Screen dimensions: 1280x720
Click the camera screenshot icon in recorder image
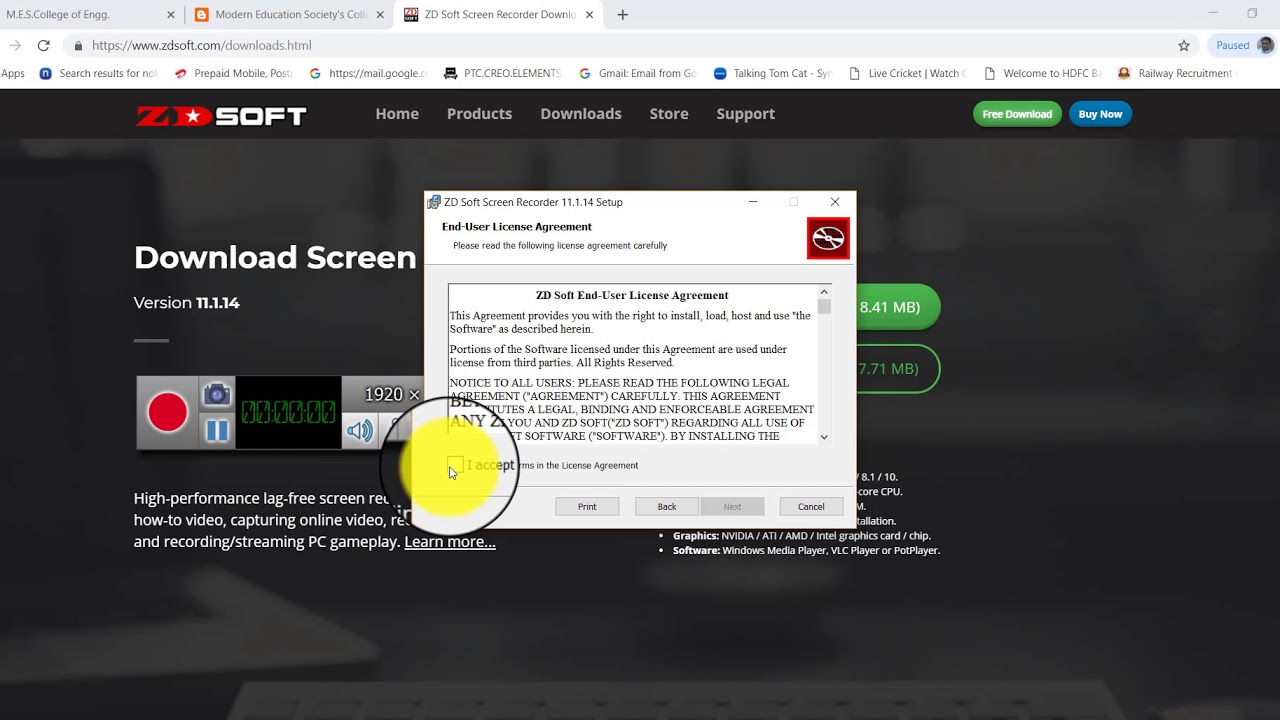coord(217,394)
